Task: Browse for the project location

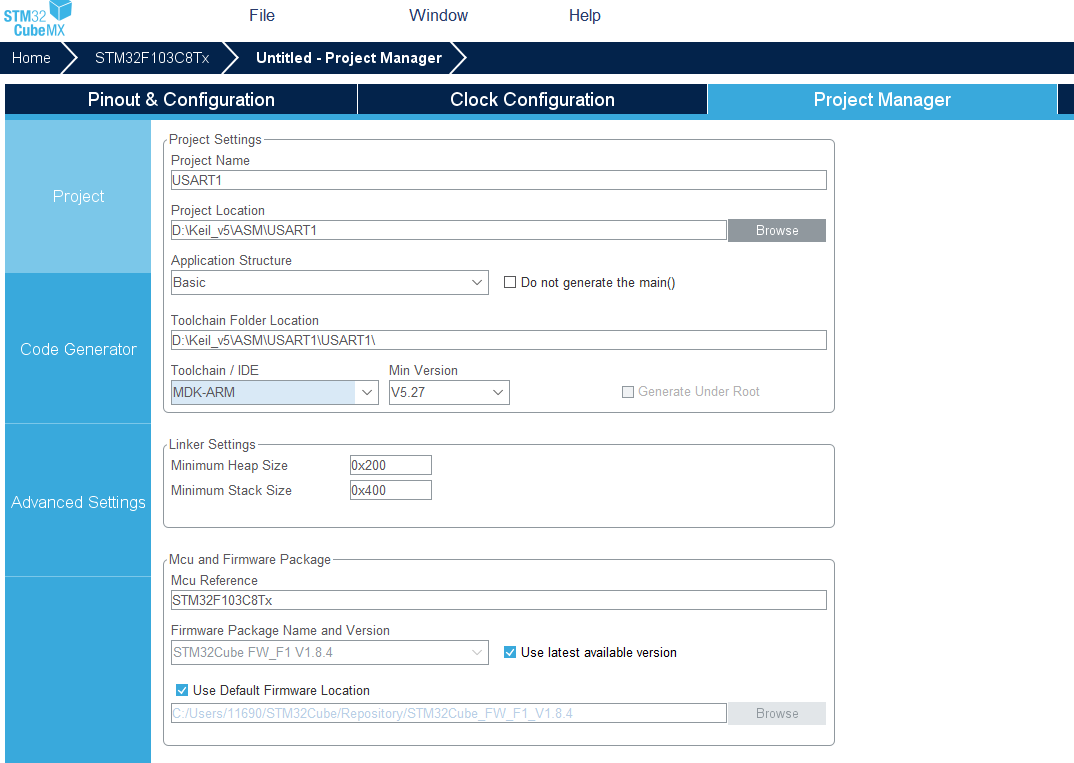Action: [777, 230]
